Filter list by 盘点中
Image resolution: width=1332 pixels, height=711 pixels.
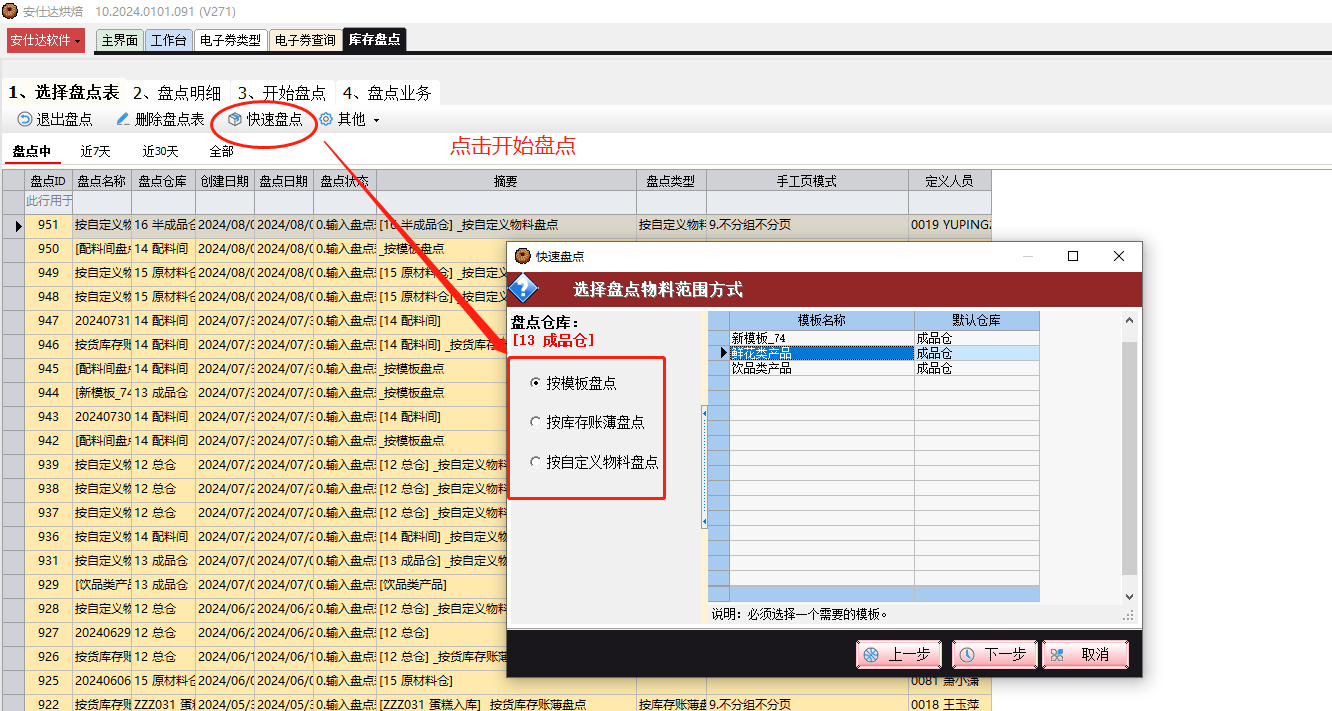(x=32, y=151)
